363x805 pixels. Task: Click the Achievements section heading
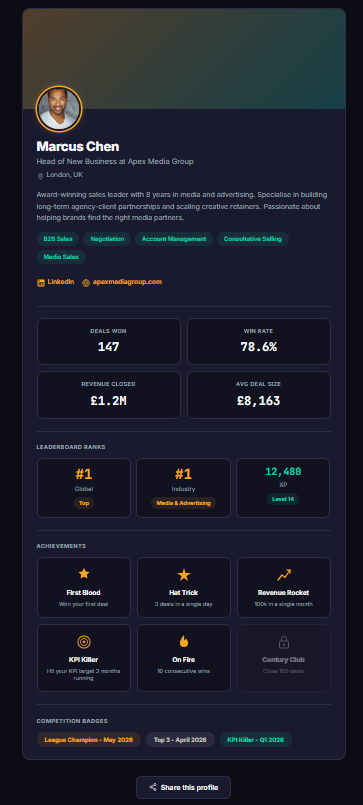click(61, 546)
